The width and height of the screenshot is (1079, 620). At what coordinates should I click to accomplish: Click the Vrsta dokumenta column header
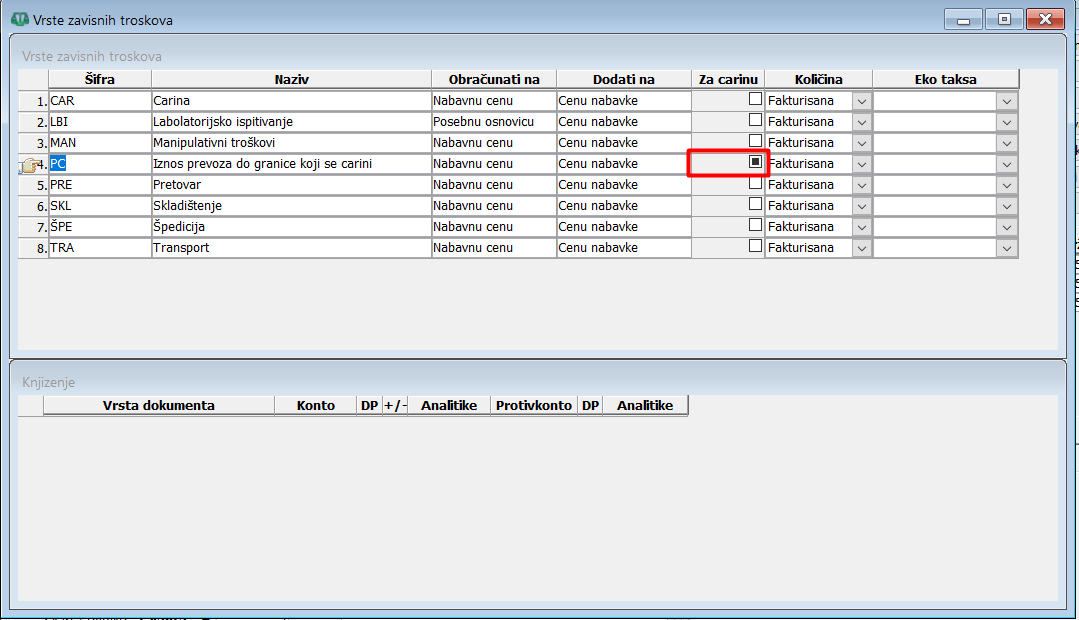click(x=158, y=405)
